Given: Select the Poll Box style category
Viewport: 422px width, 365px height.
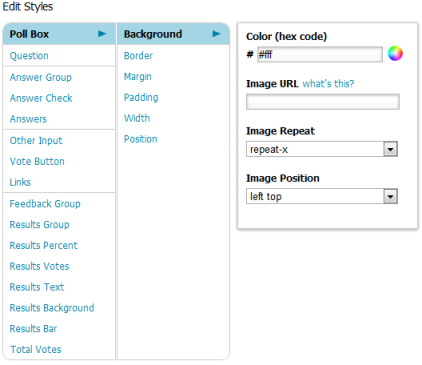Looking at the screenshot, I should click(x=59, y=34).
